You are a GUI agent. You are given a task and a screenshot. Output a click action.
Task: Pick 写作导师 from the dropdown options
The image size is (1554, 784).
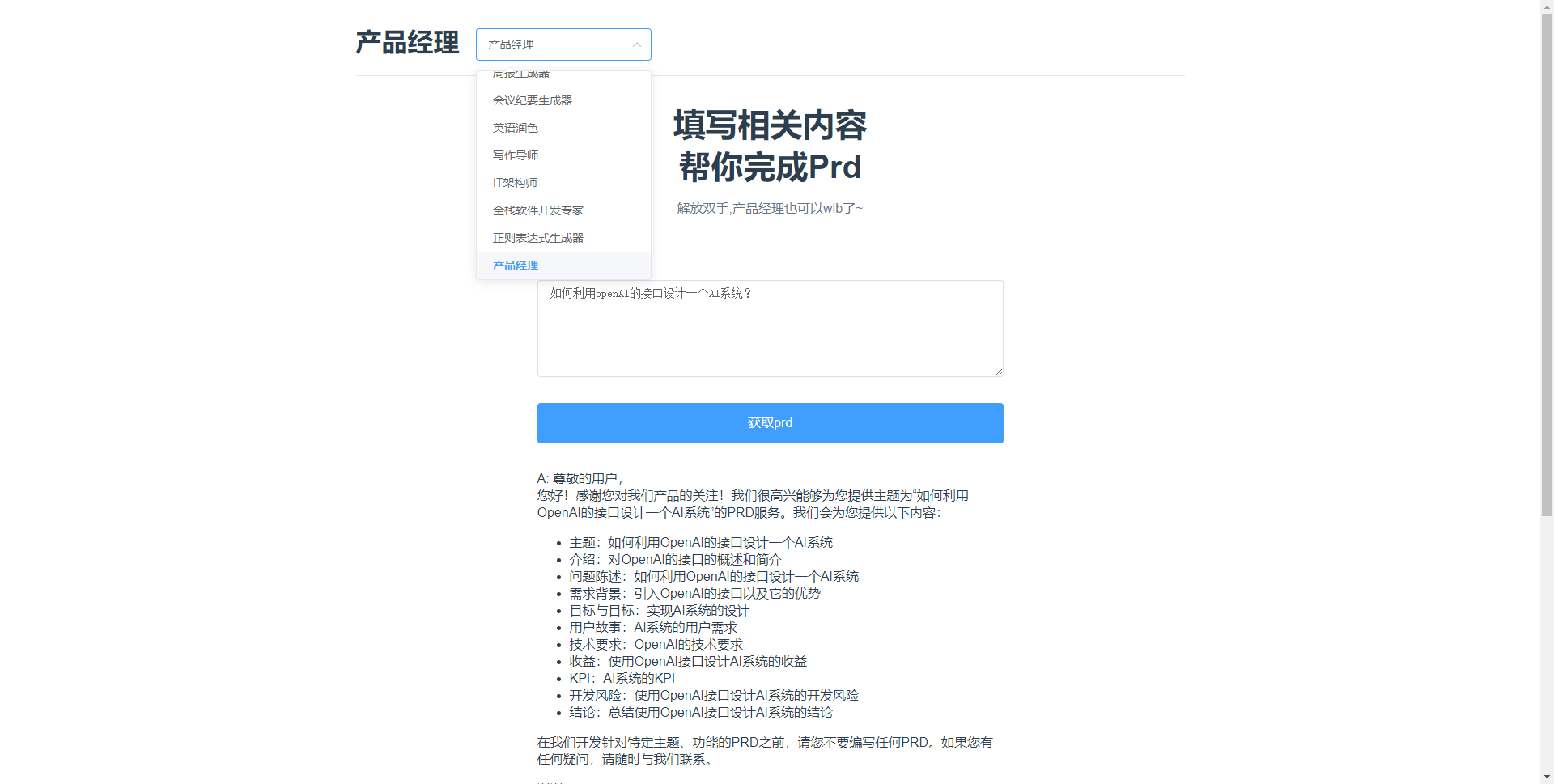(x=516, y=155)
